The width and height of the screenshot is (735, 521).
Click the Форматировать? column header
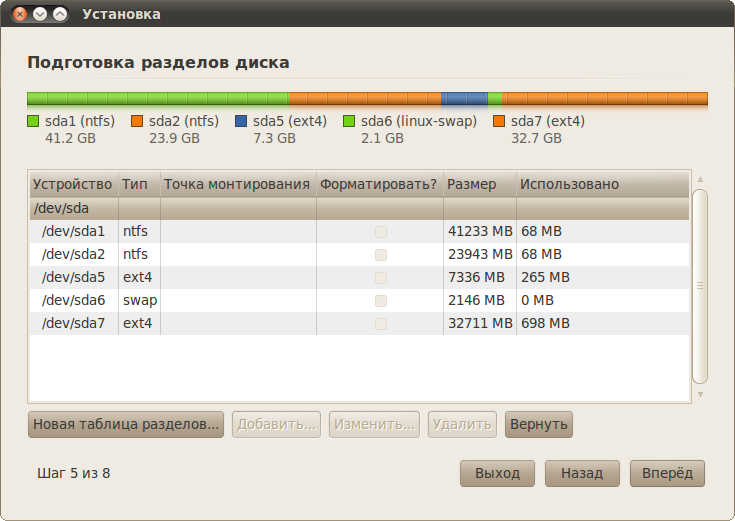tap(380, 184)
